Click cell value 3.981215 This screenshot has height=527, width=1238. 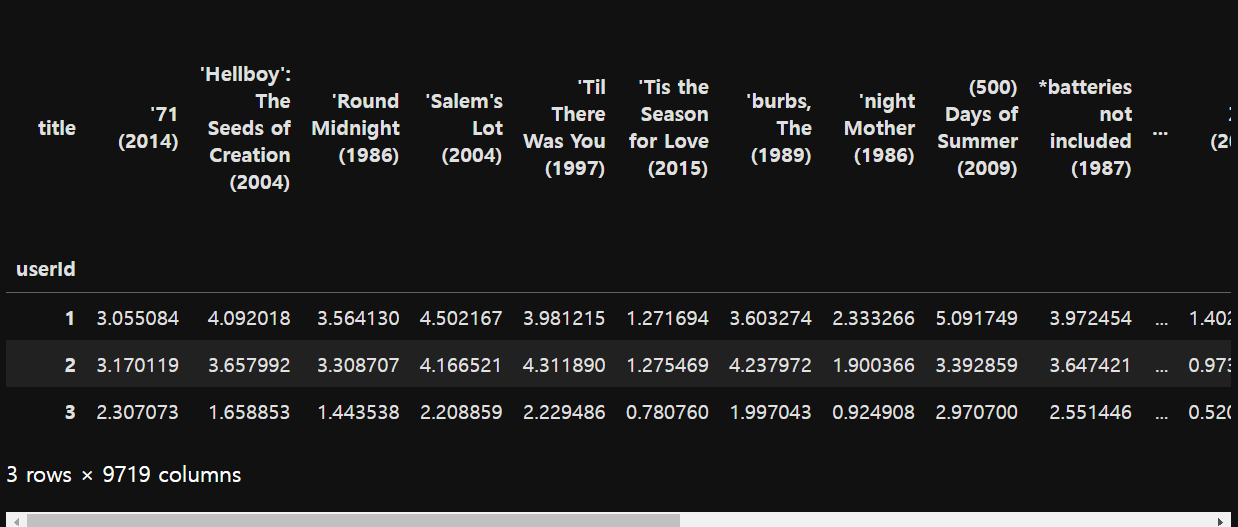(x=564, y=319)
